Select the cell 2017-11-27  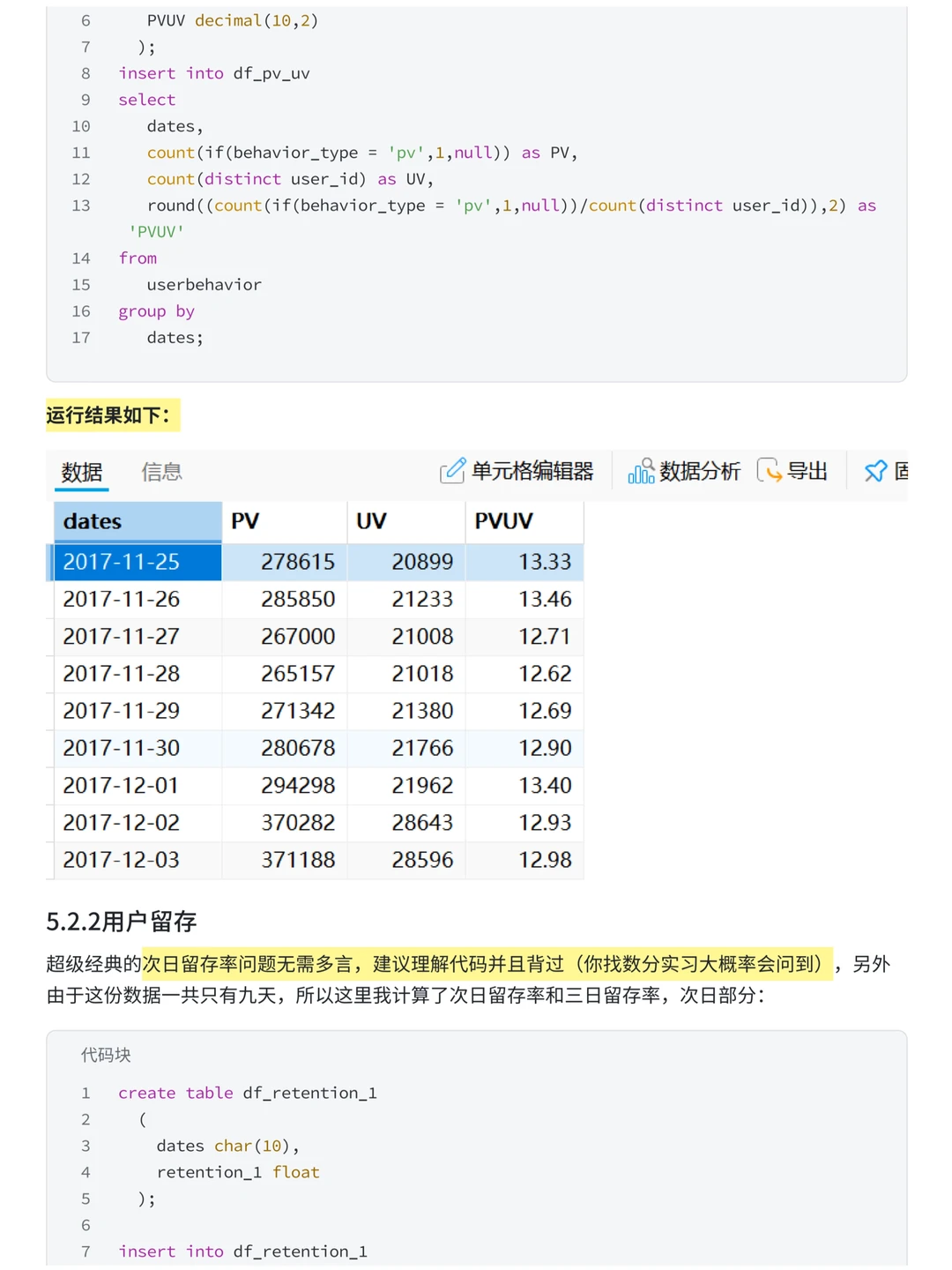coord(138,636)
